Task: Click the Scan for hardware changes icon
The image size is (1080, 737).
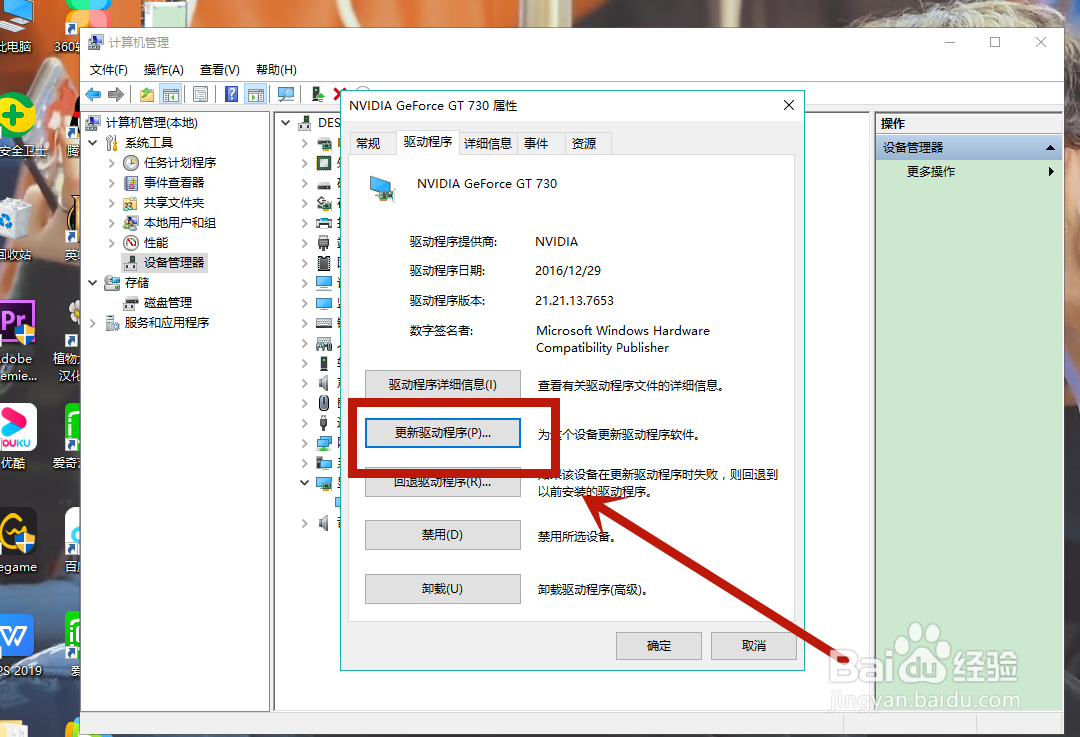Action: pos(286,94)
